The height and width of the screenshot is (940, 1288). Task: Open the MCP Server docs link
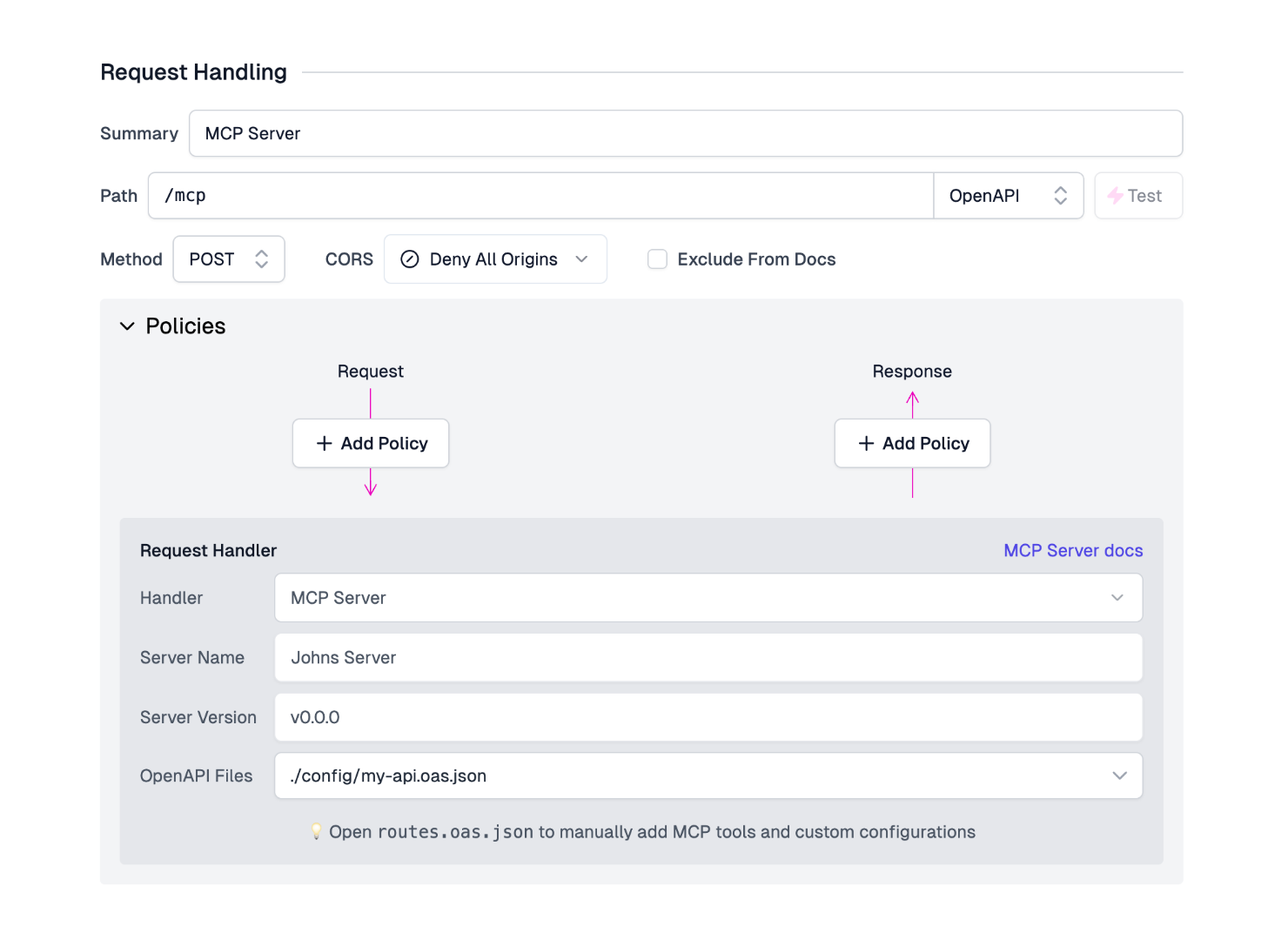(1073, 550)
